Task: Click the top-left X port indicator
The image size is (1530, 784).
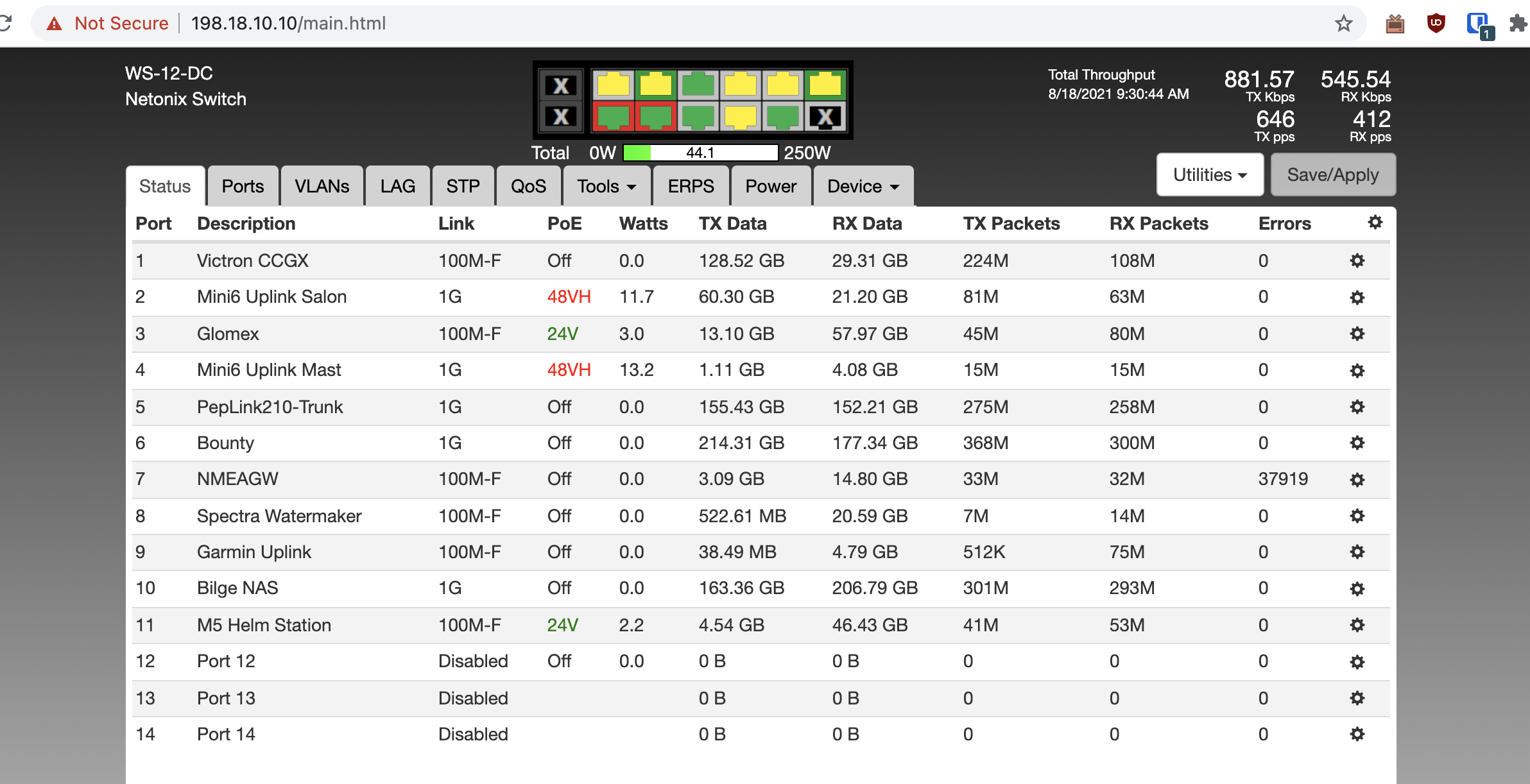Action: point(561,85)
